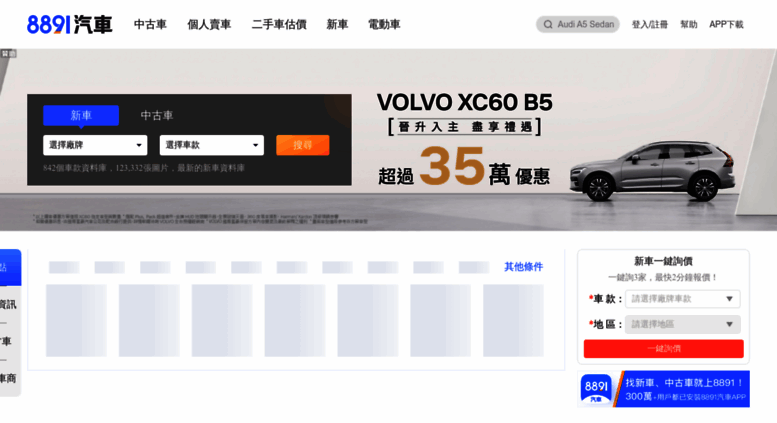Click the Volvo XC60 car image
The image size is (777, 423).
point(652,172)
